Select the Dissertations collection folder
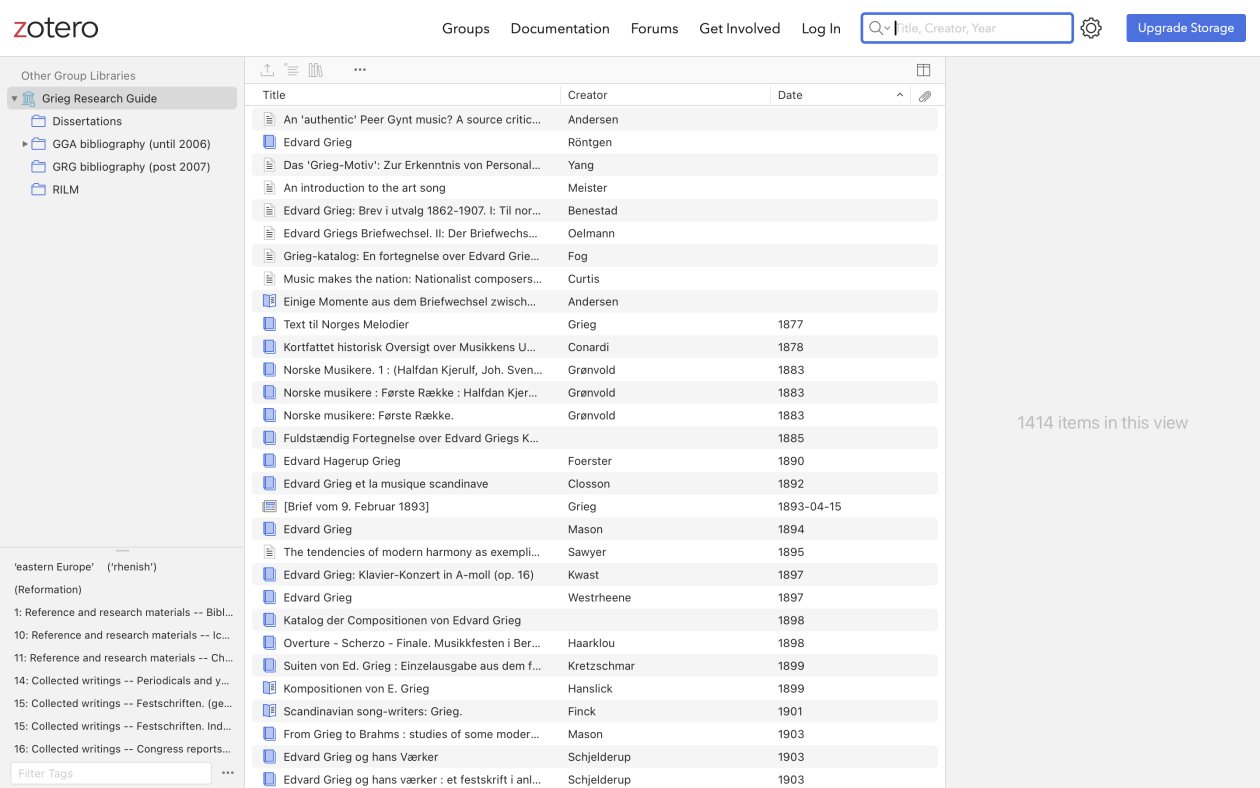Image resolution: width=1260 pixels, height=788 pixels. pyautogui.click(x=87, y=121)
